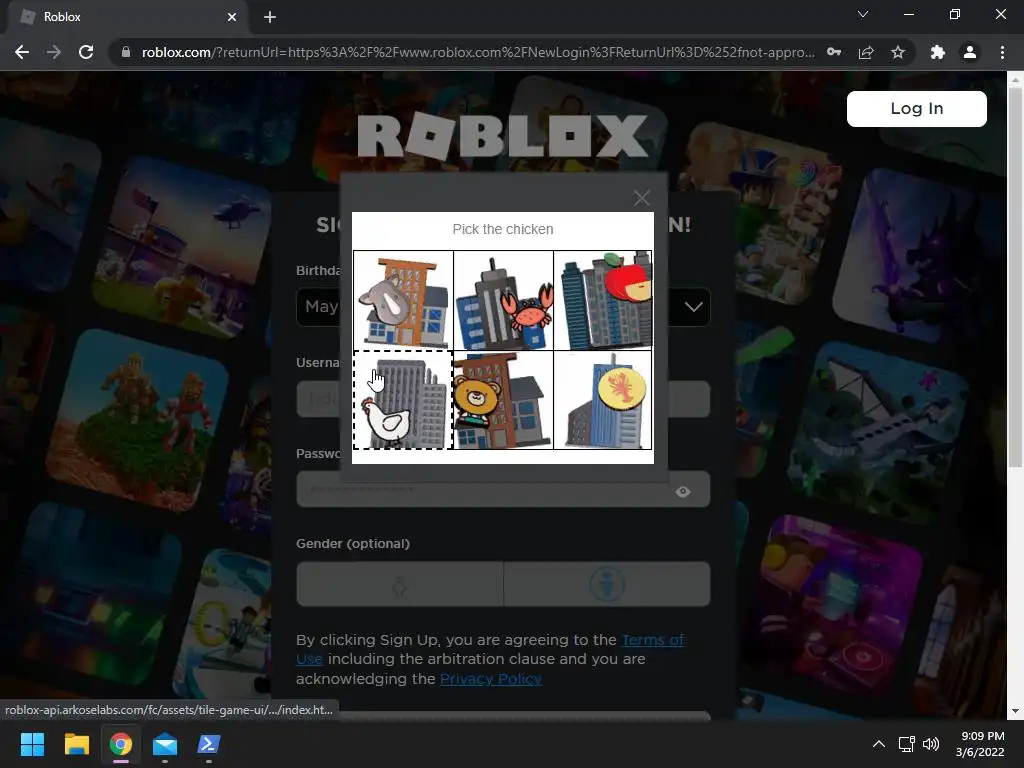
Task: Click the page vertical scrollbar
Action: tap(1014, 278)
